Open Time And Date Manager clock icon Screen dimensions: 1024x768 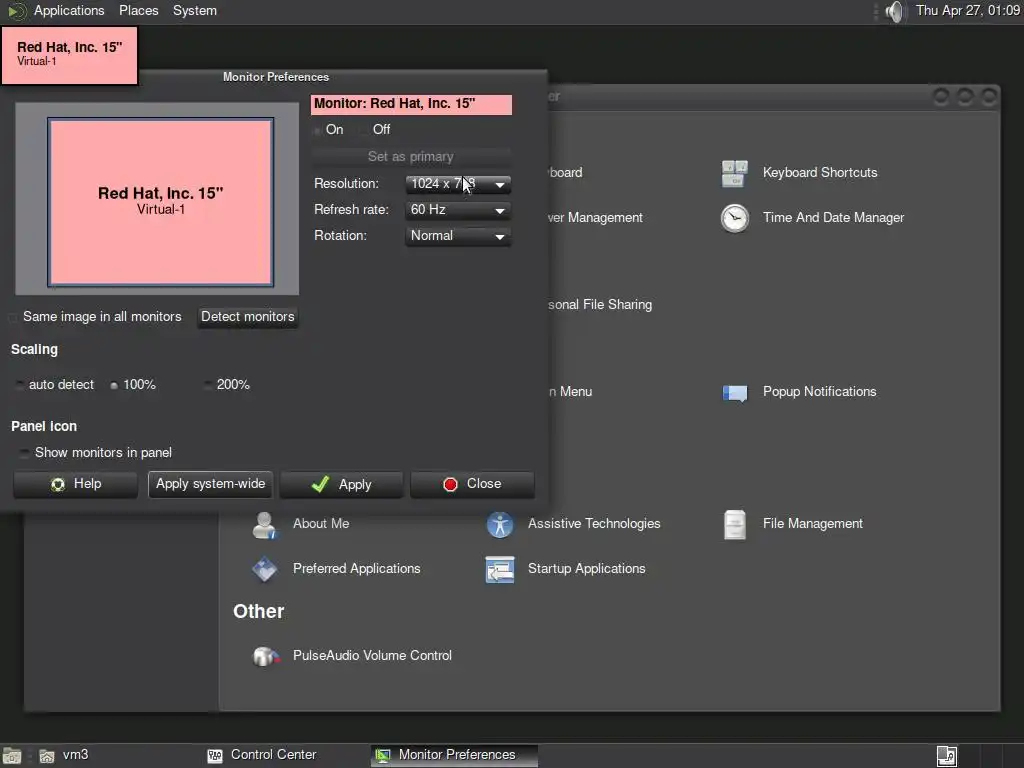click(x=735, y=218)
